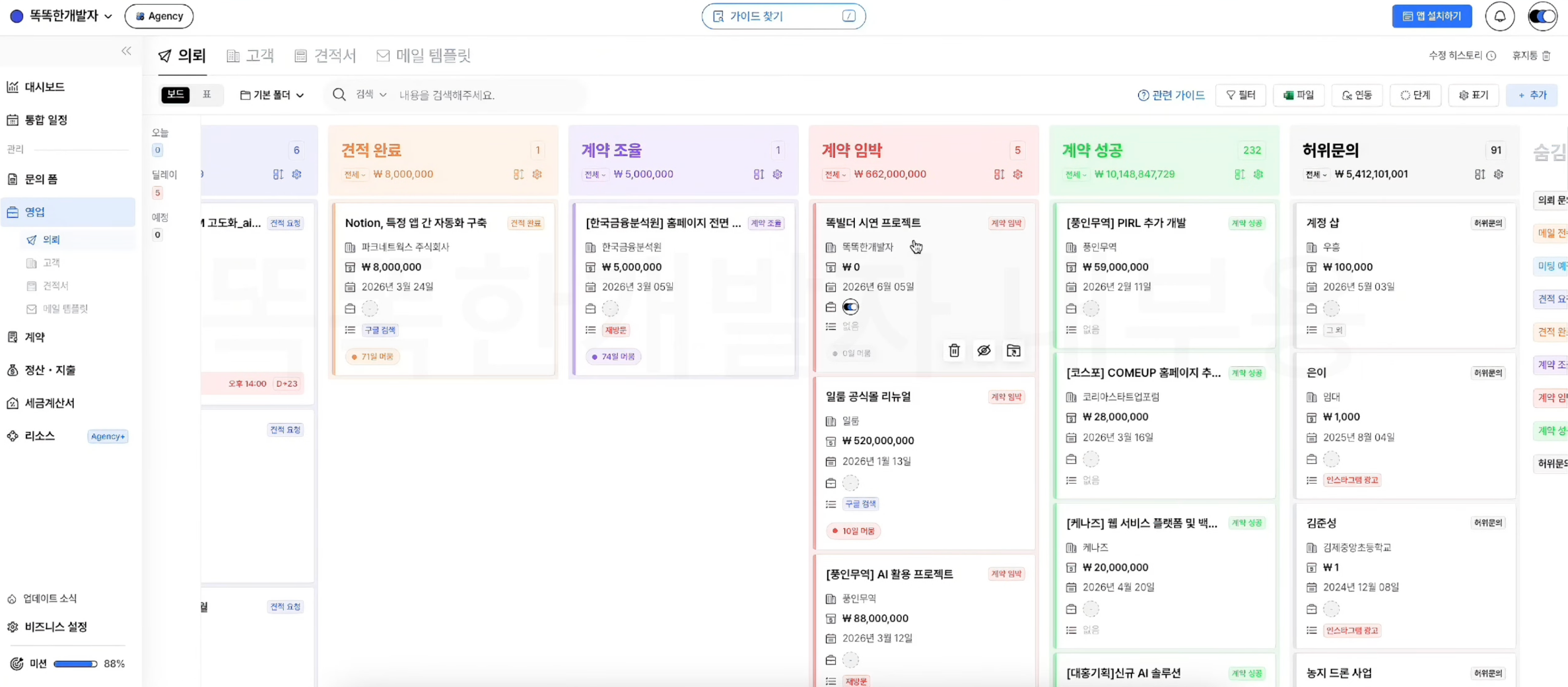Click sort icon in 계약 임박 column header
This screenshot has width=1568, height=687.
(x=999, y=174)
